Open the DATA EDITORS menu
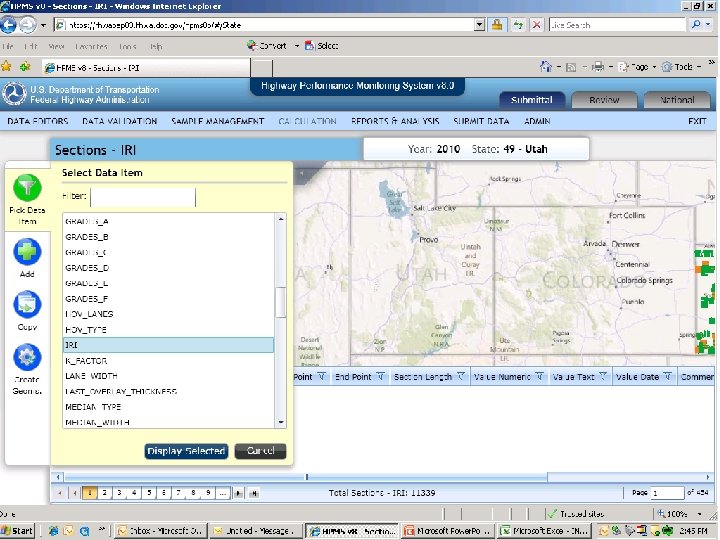The image size is (720, 540). 38,121
